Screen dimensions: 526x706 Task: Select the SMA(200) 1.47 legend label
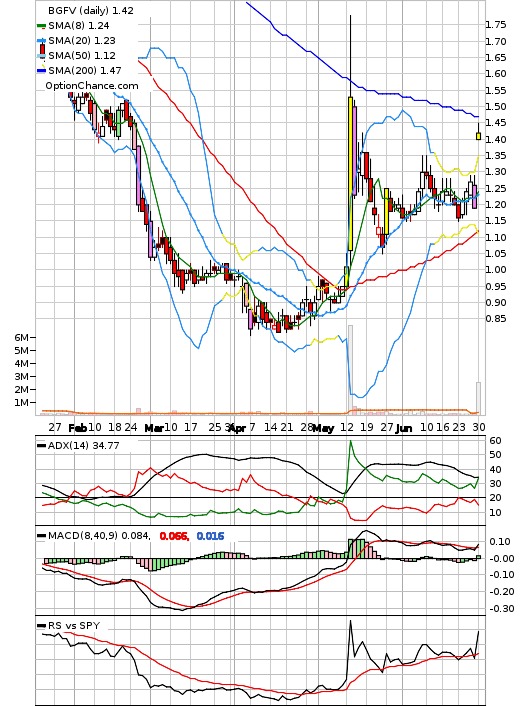[85, 70]
